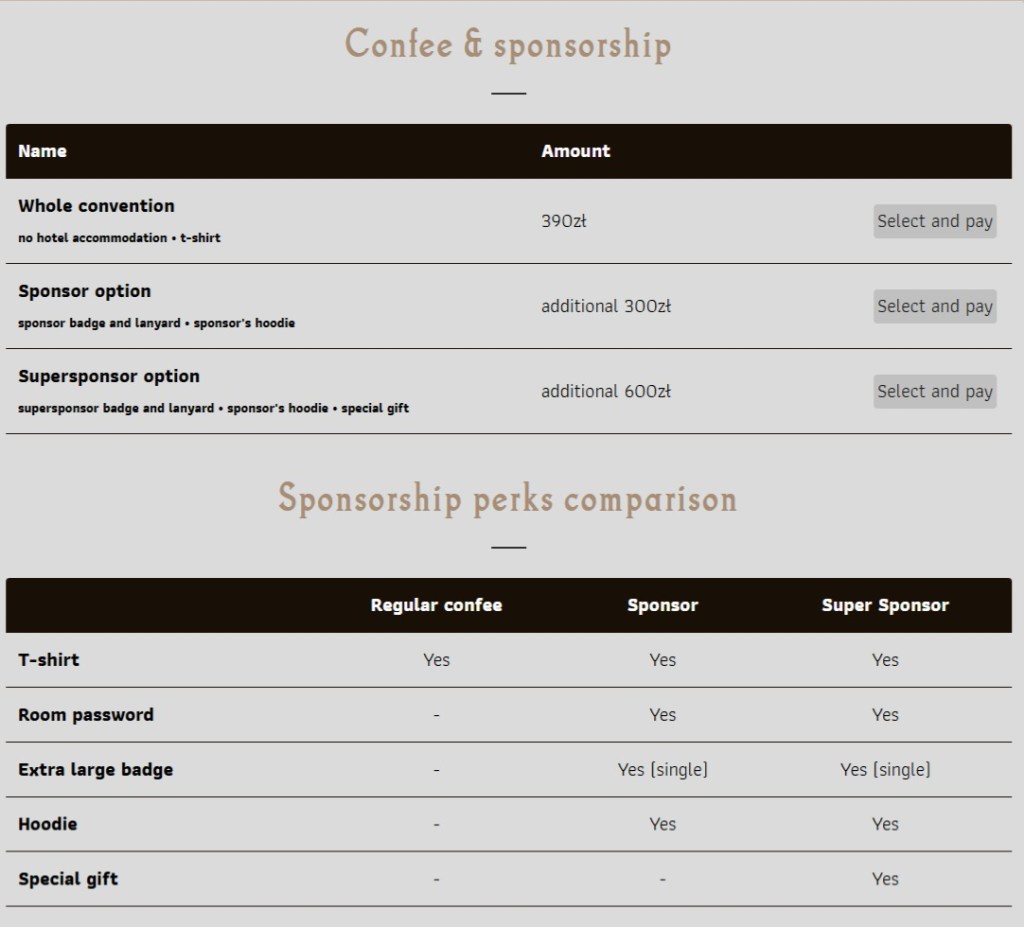Select the Sponsor option row title
1024x927 pixels.
[x=84, y=291]
